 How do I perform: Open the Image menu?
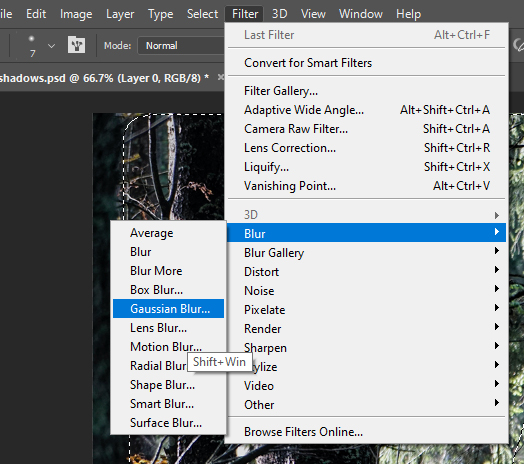coord(76,14)
